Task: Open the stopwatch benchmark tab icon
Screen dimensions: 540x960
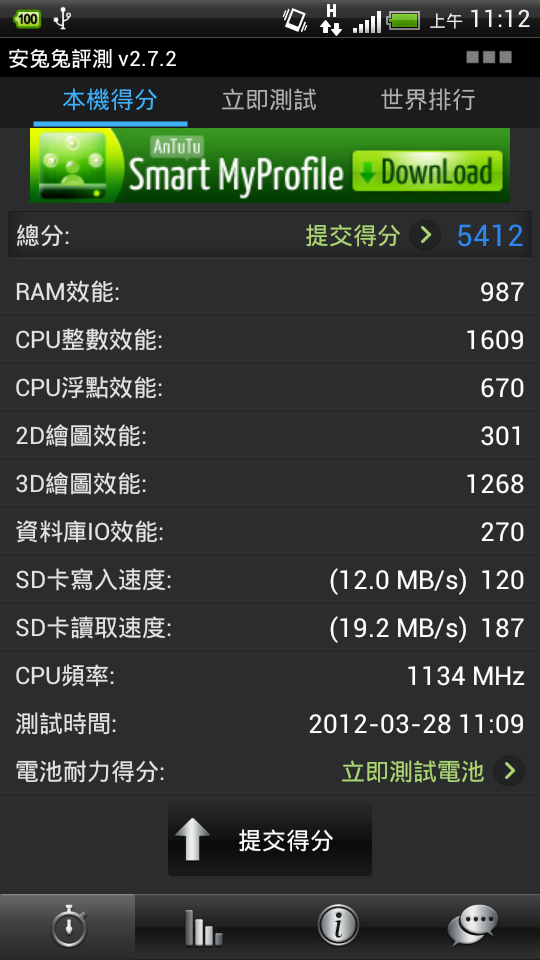Action: [69, 926]
